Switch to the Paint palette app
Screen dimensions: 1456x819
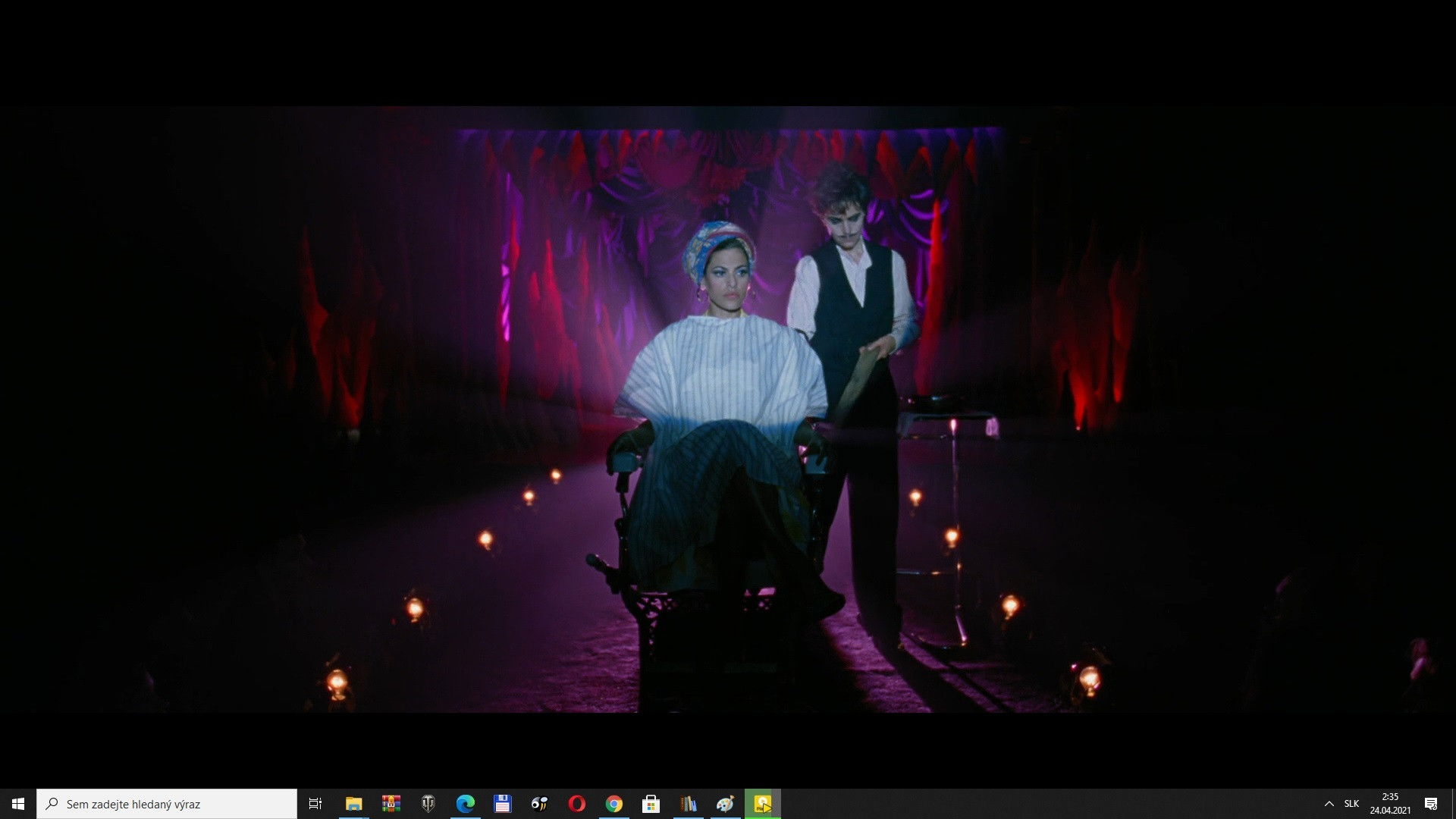(x=725, y=804)
